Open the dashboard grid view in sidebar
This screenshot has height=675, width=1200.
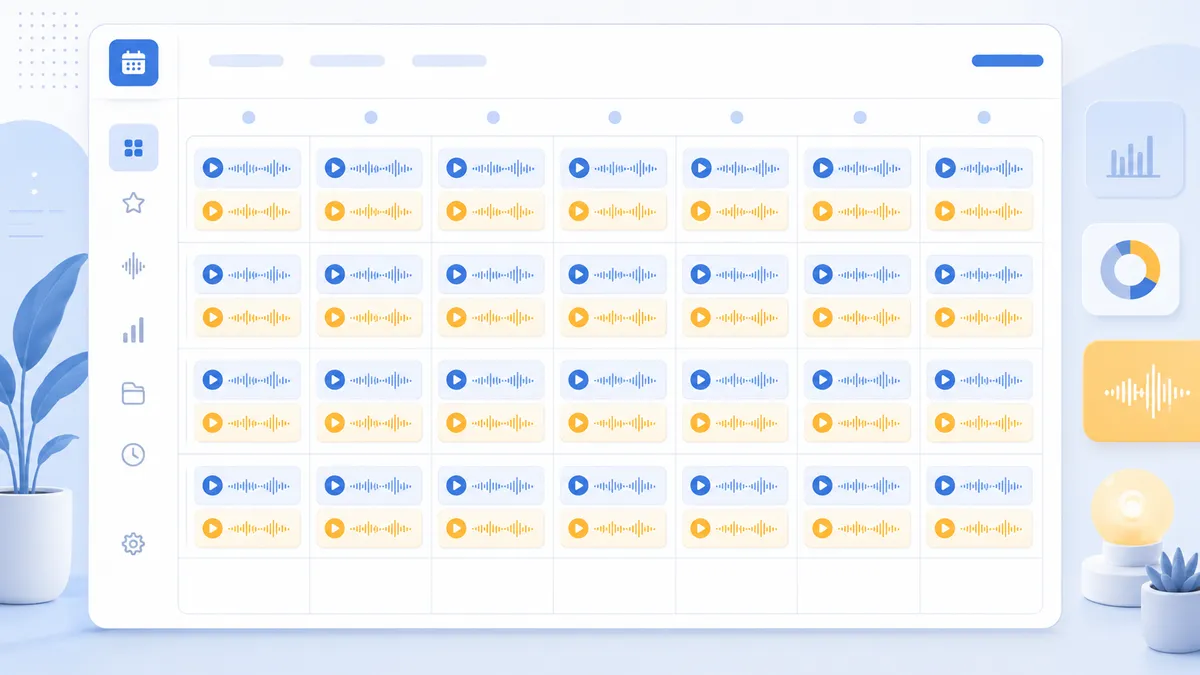point(133,148)
